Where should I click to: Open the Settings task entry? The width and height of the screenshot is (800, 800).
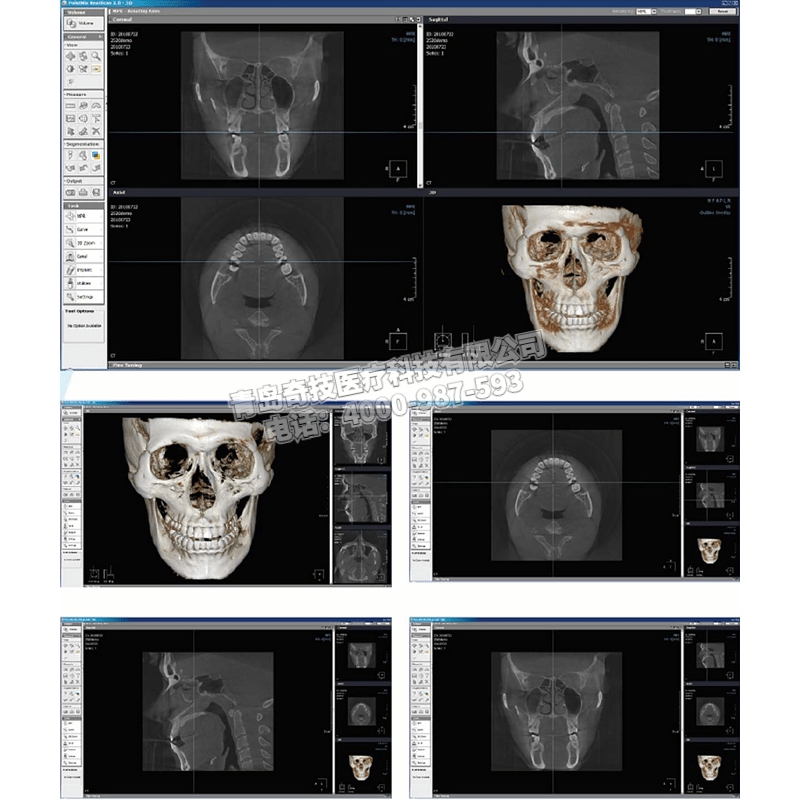click(x=83, y=297)
